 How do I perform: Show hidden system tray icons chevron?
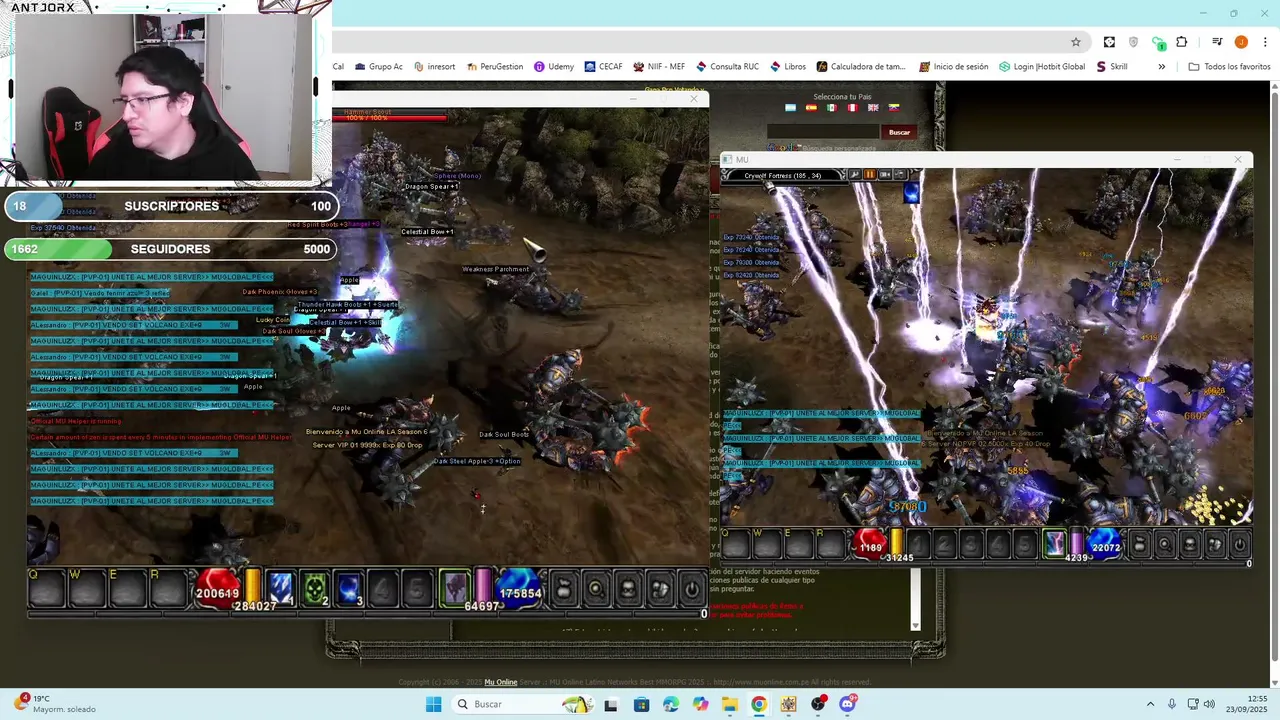tap(1150, 704)
